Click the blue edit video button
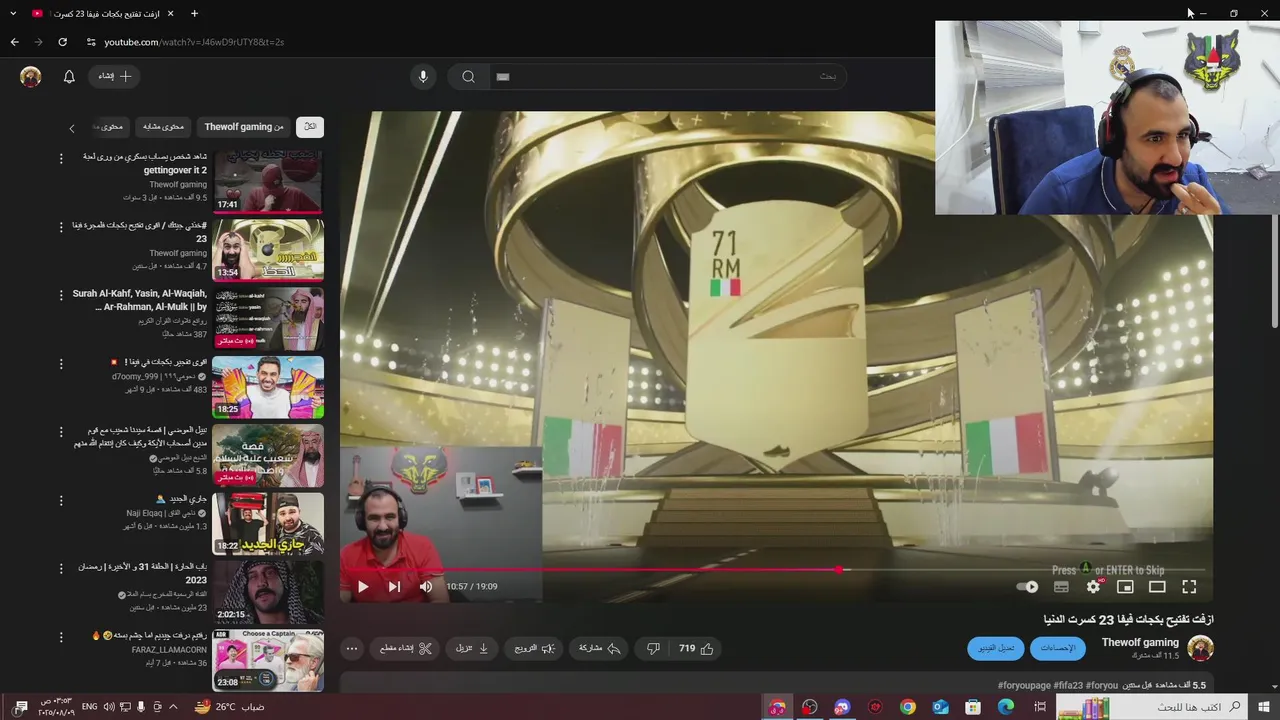 tap(996, 648)
